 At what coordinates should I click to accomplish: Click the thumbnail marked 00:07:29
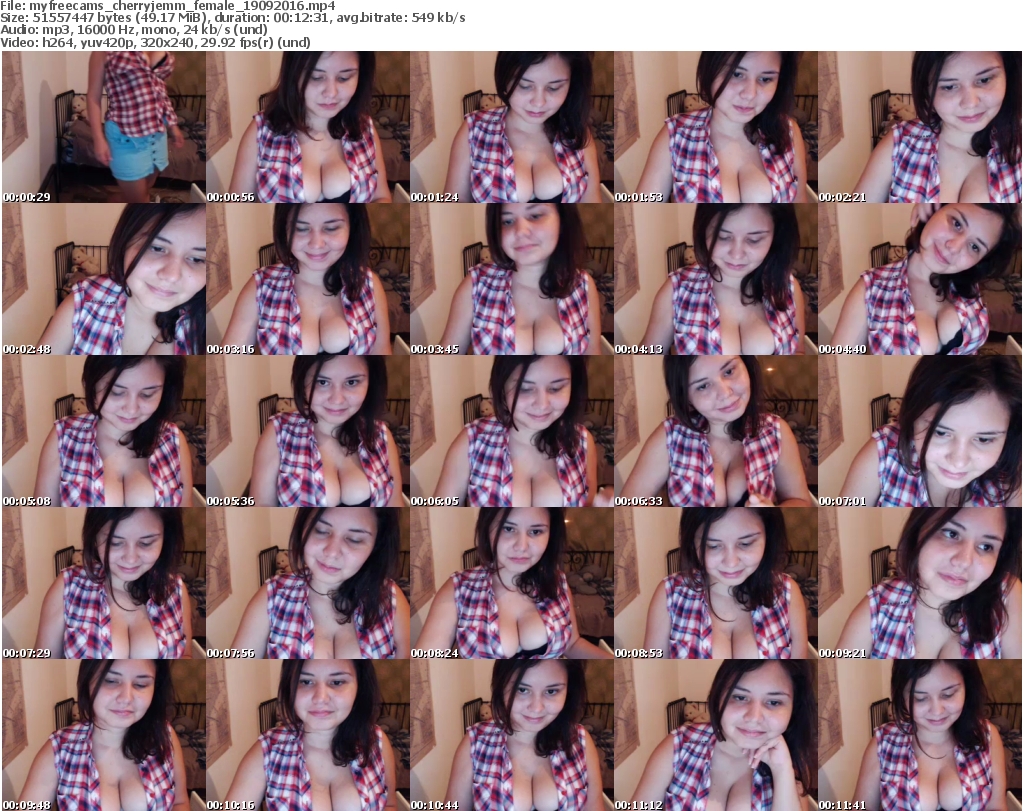click(x=104, y=583)
